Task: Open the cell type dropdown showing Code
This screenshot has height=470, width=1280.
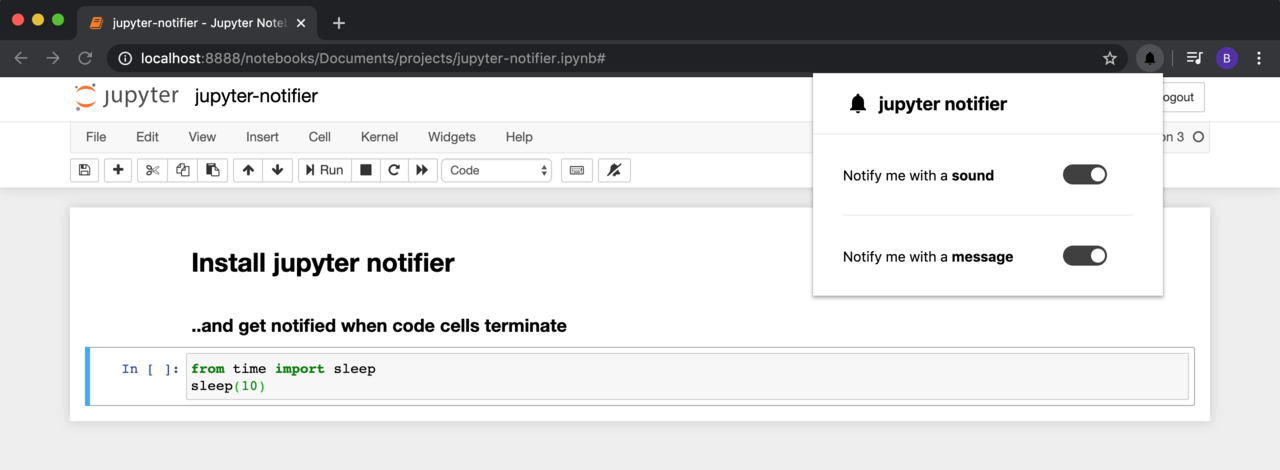Action: (497, 170)
